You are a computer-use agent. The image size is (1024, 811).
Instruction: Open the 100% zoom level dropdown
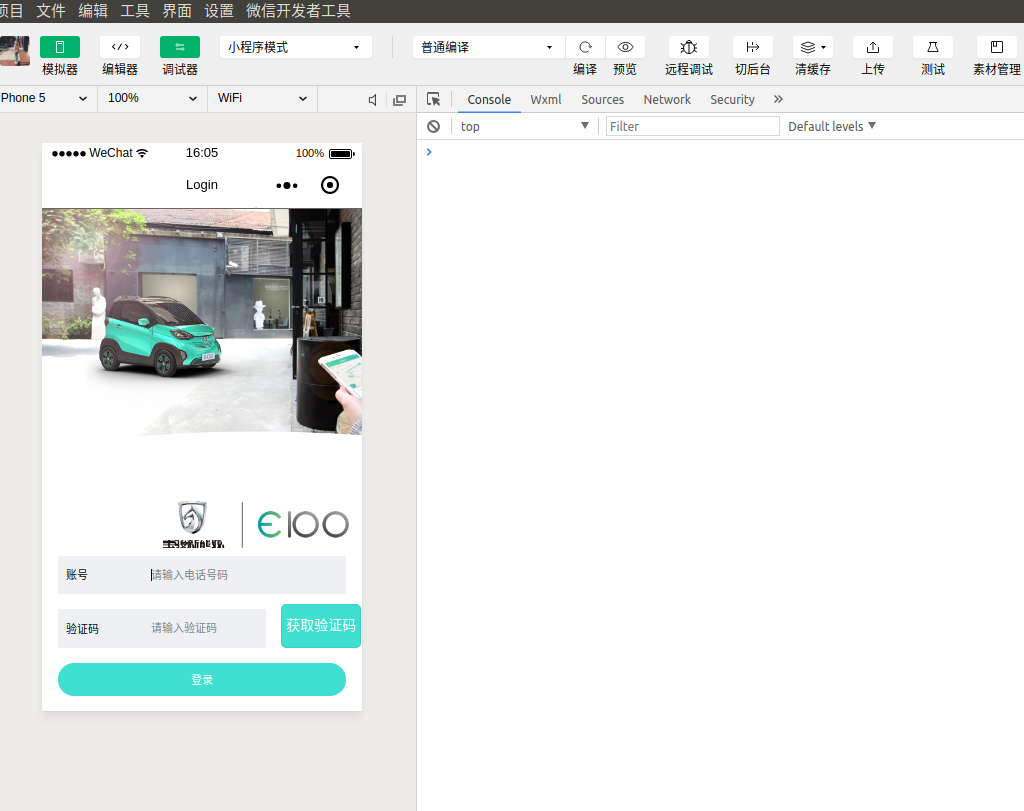pyautogui.click(x=152, y=98)
